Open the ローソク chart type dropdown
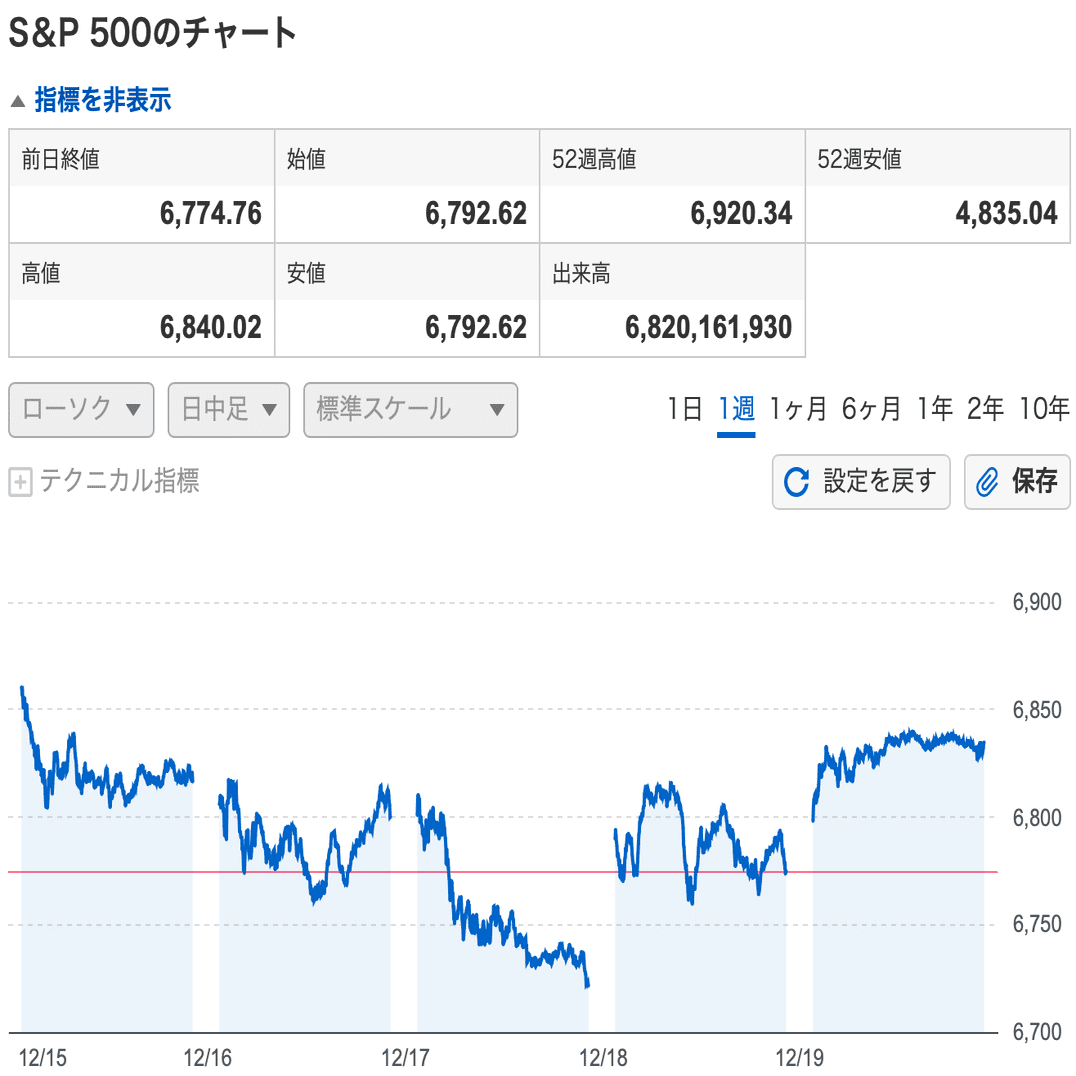This screenshot has height=1076, width=1076. (81, 410)
